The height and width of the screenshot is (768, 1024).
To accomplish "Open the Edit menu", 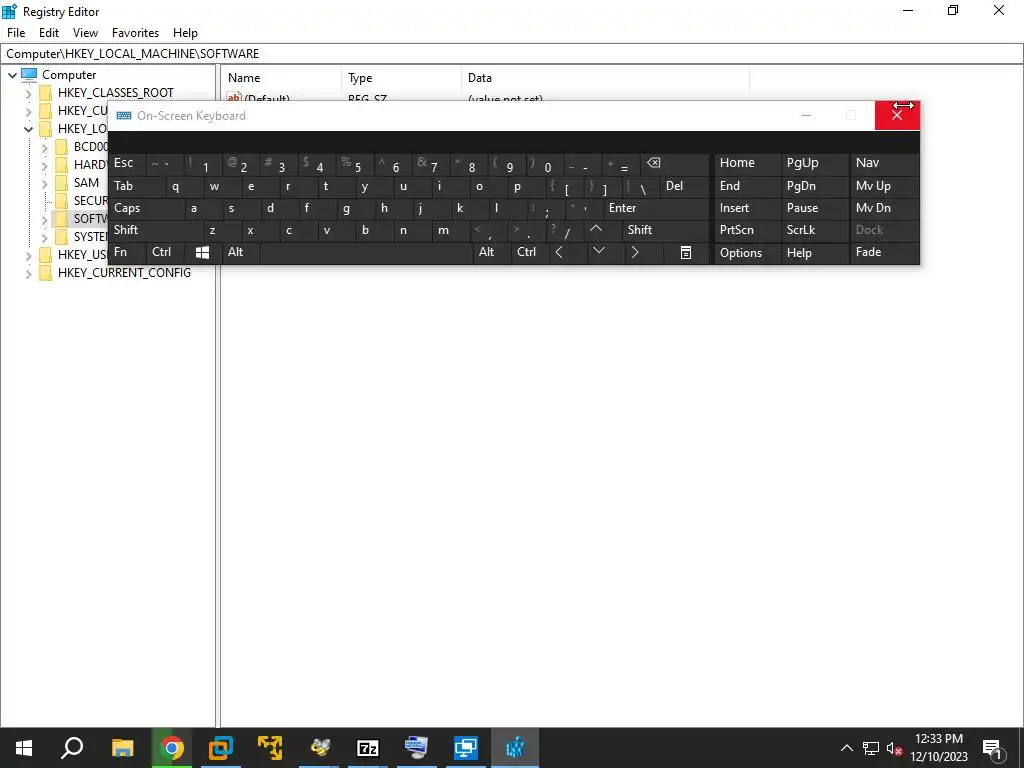I will [49, 33].
